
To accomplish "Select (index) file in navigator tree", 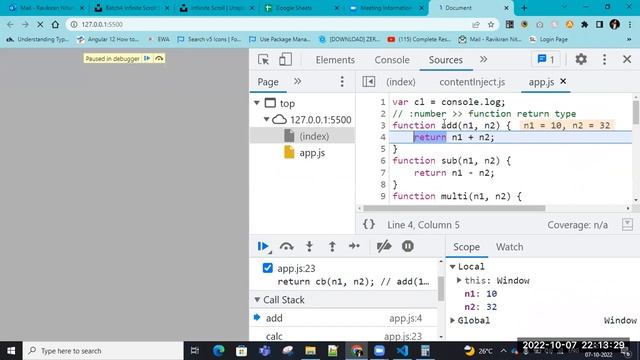I will [x=314, y=136].
